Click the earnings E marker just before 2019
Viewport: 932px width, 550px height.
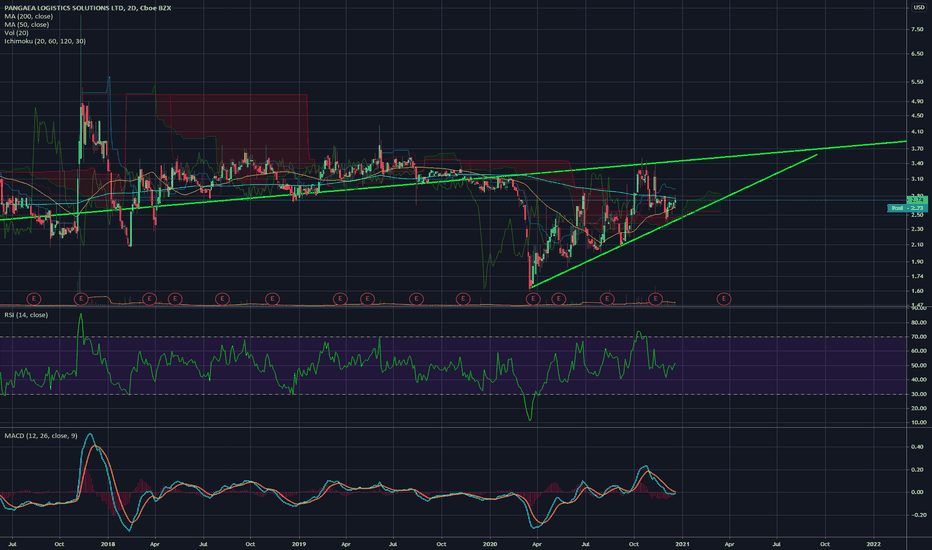272,298
